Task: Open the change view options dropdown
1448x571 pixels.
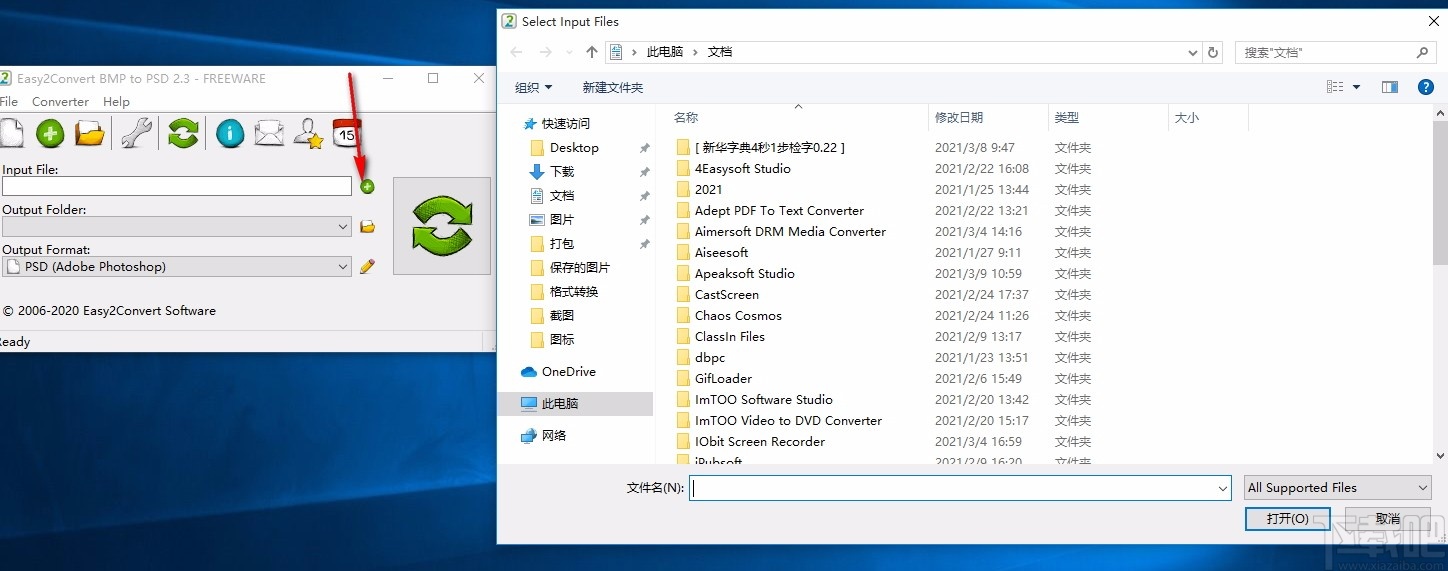Action: point(1356,87)
